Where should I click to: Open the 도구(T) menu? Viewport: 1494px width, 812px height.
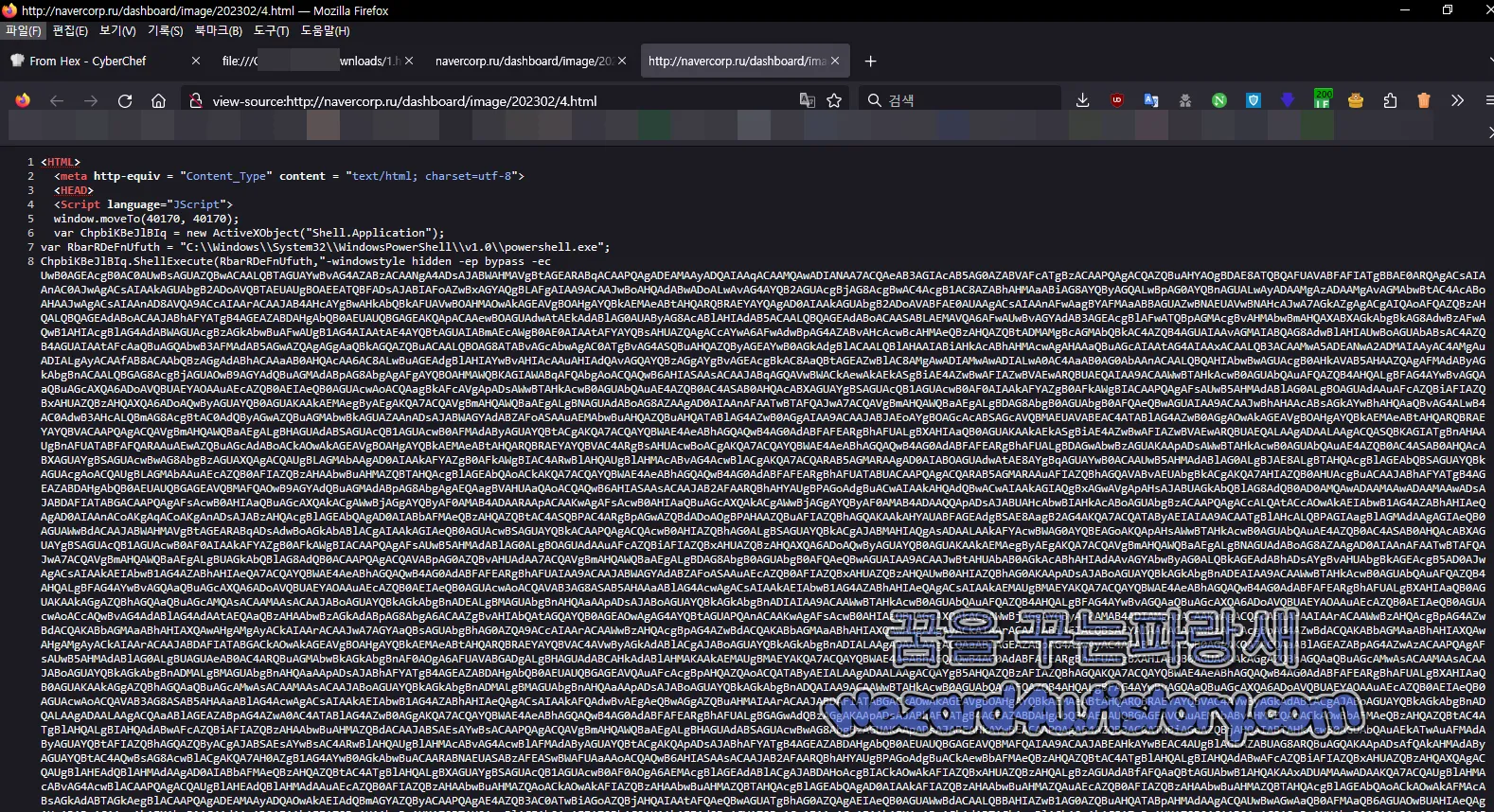tap(271, 31)
